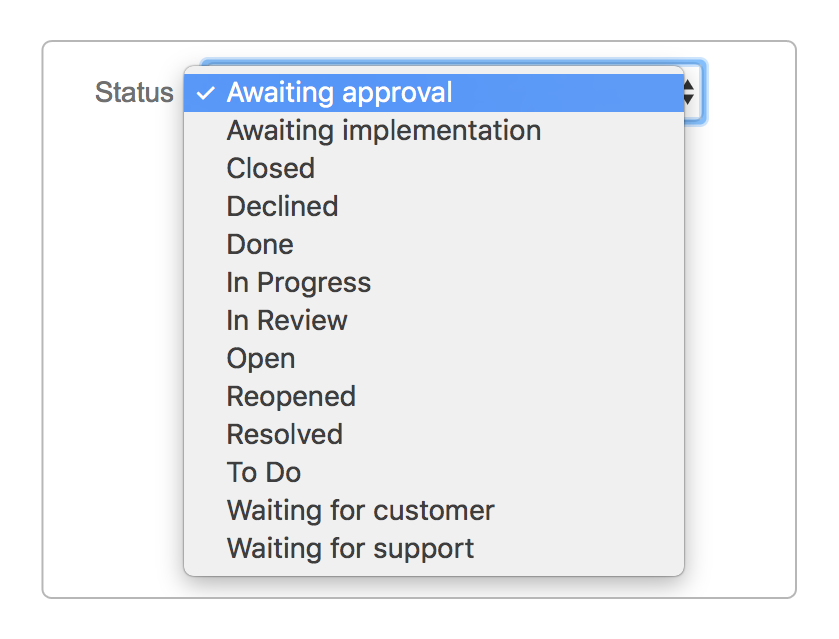The height and width of the screenshot is (639, 839).
Task: Select the Awaiting approval status option
Action: [340, 93]
